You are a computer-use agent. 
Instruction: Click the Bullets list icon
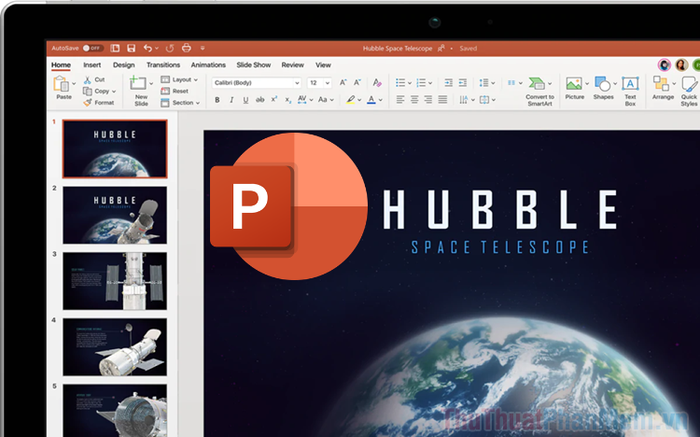click(400, 83)
